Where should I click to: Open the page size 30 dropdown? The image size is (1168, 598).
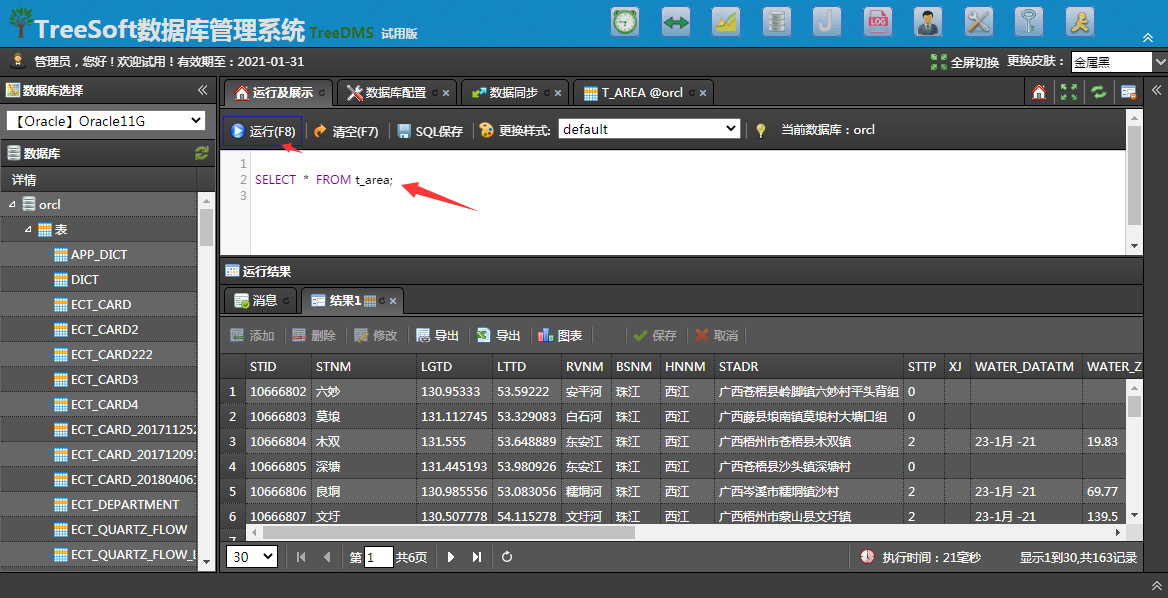coord(252,556)
